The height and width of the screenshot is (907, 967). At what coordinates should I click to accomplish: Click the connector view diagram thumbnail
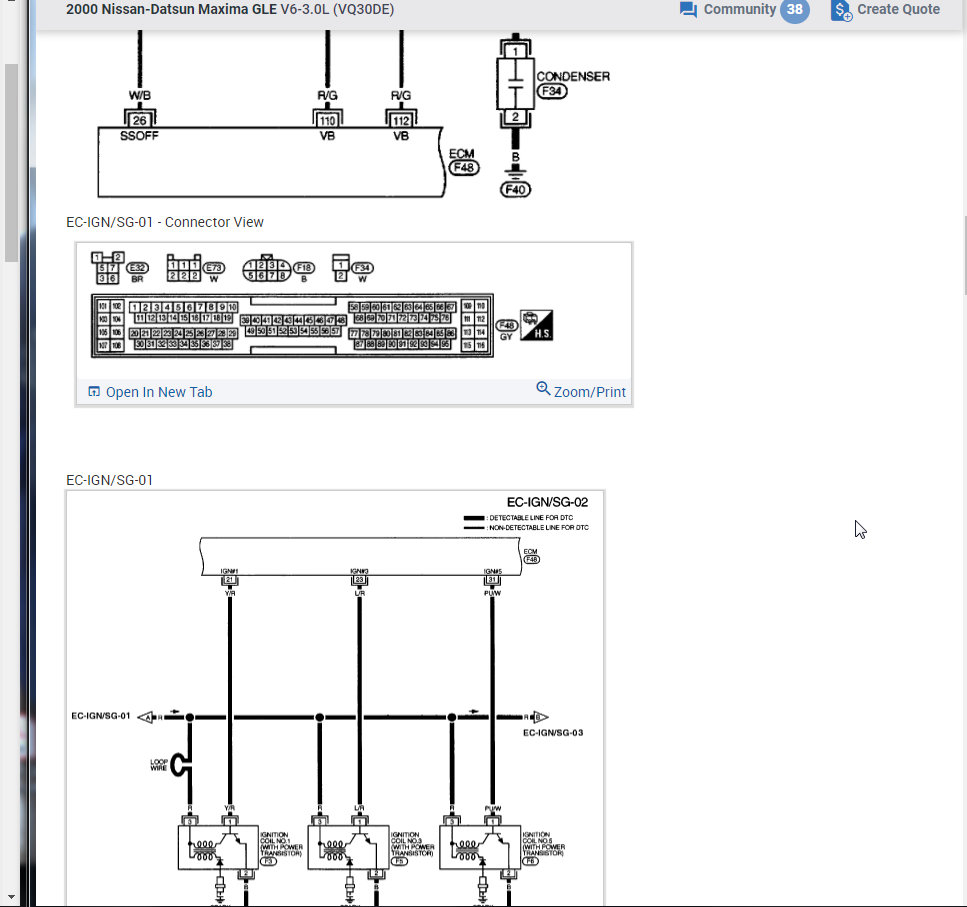pos(353,310)
